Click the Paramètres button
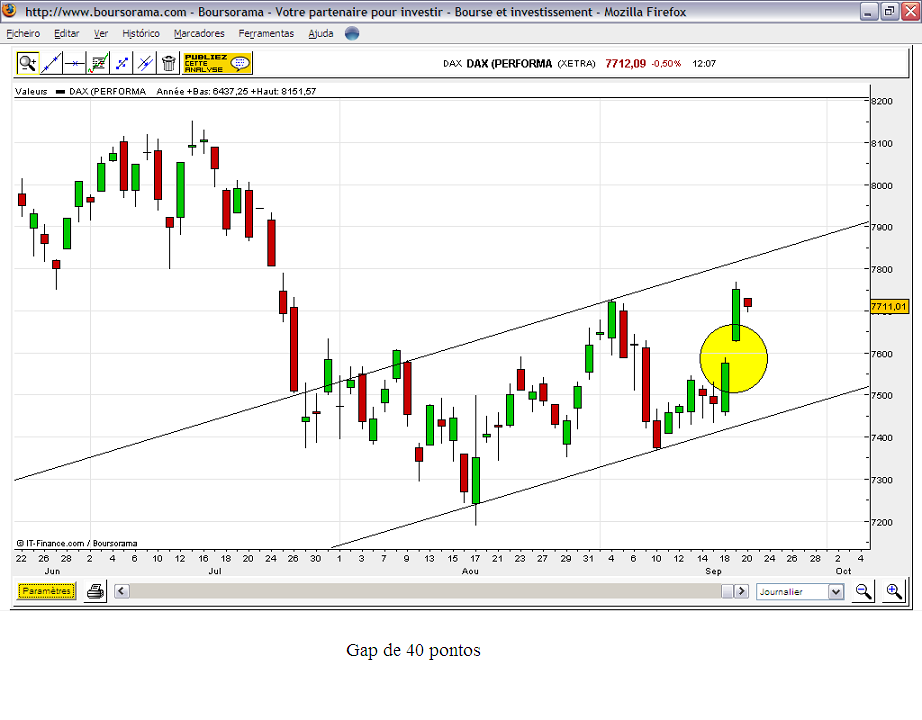The height and width of the screenshot is (720, 922). [46, 591]
